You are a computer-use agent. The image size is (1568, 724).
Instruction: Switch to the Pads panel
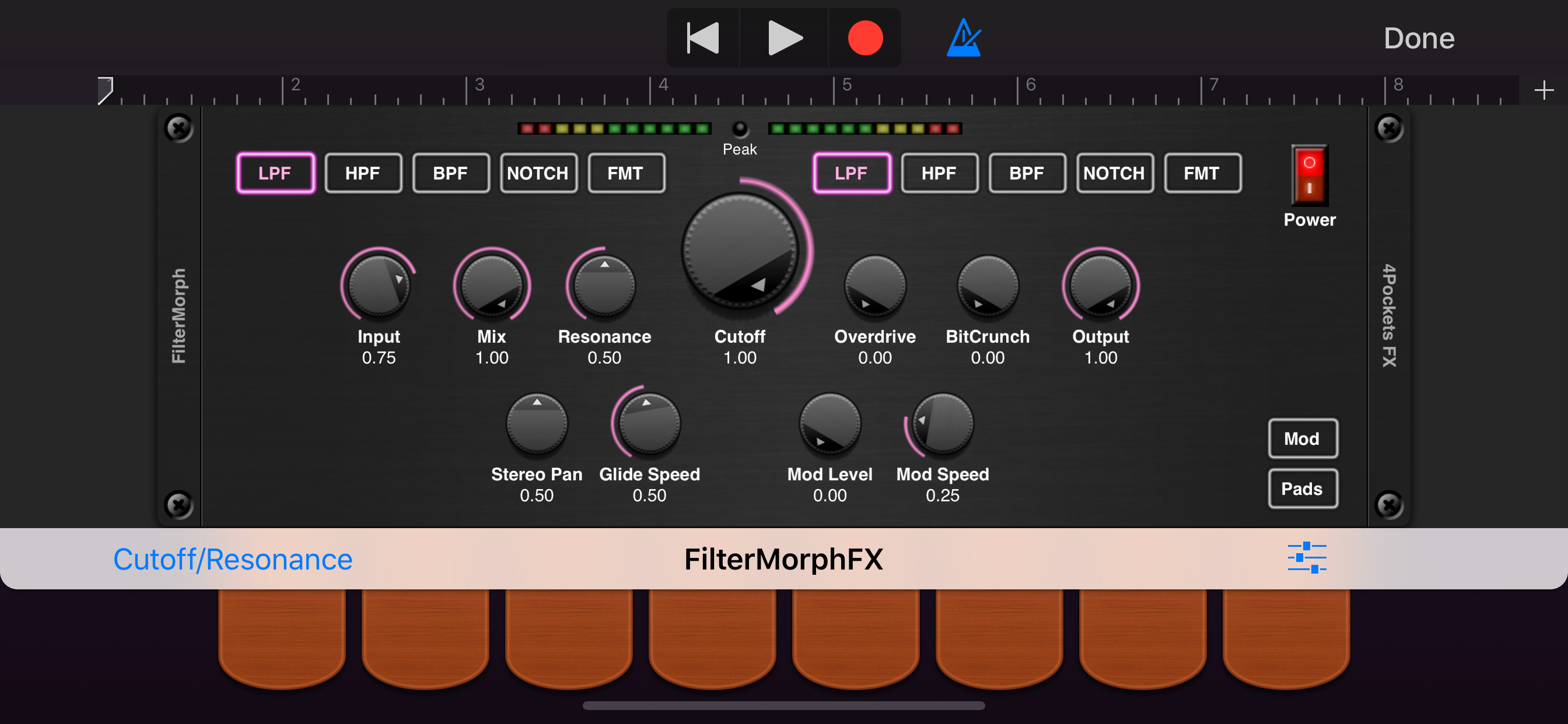coord(1302,488)
